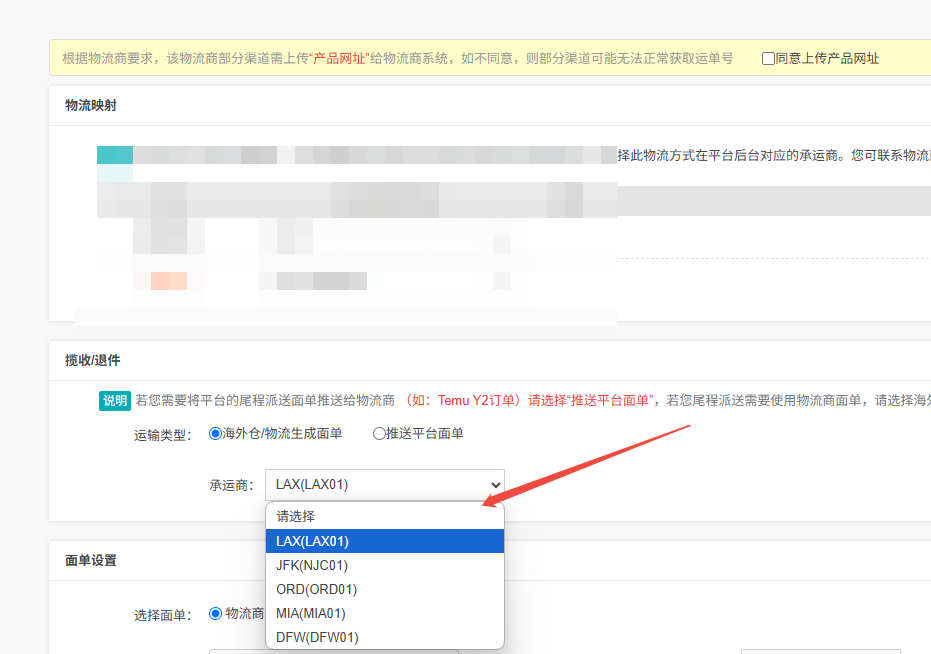Click the 揽收/退件 section header

[93, 360]
